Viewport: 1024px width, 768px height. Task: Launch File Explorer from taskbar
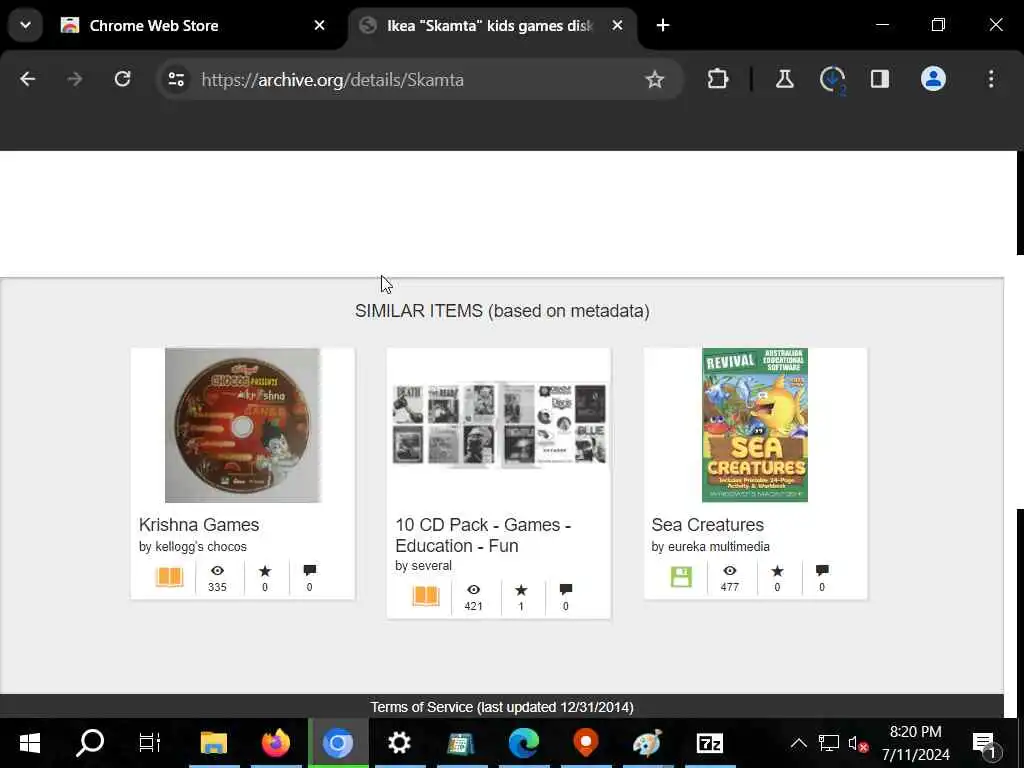point(214,743)
